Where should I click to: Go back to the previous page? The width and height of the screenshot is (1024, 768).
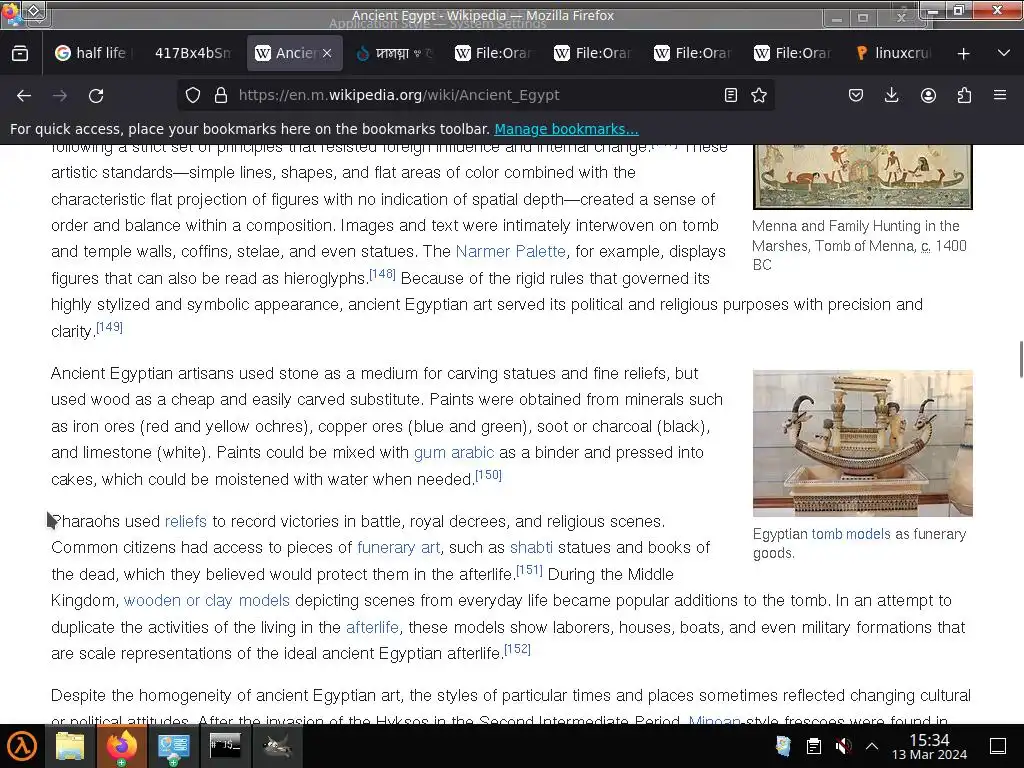coord(24,95)
